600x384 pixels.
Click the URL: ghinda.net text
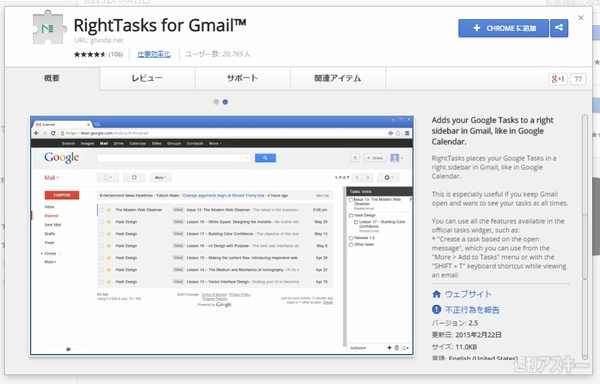tap(99, 40)
